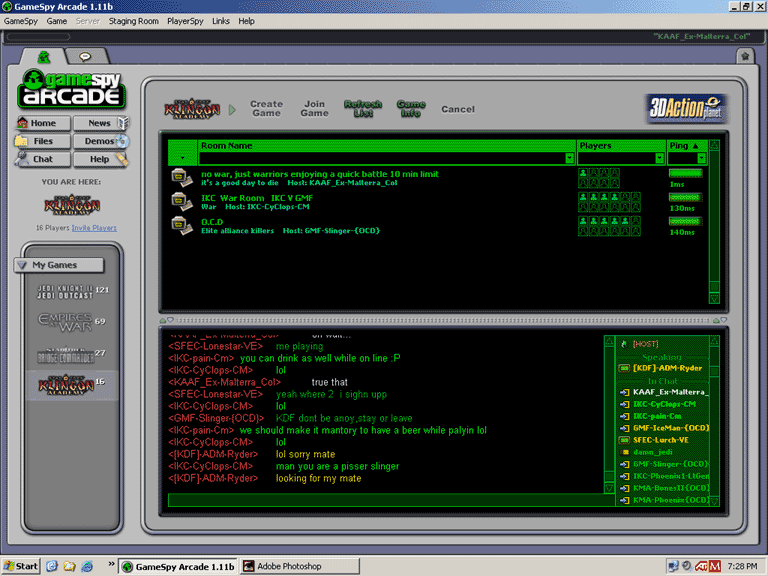
Task: Click the Klingon Academy logo under You Are Here
Action: click(x=72, y=205)
